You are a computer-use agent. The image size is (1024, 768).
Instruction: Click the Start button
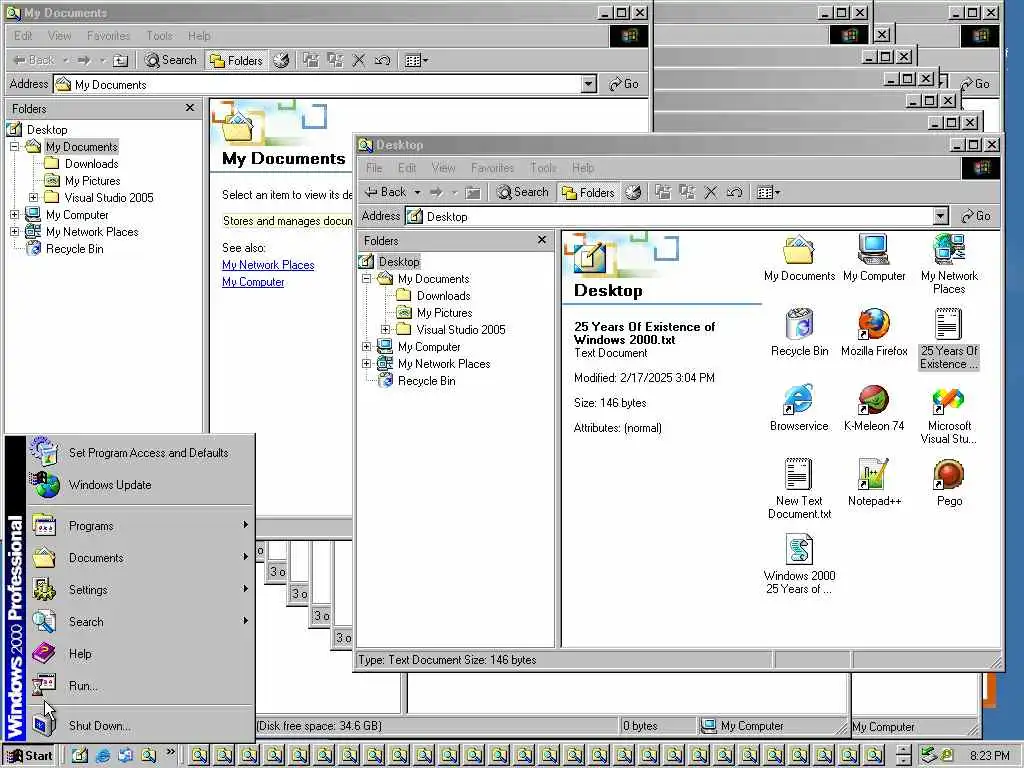coord(29,756)
